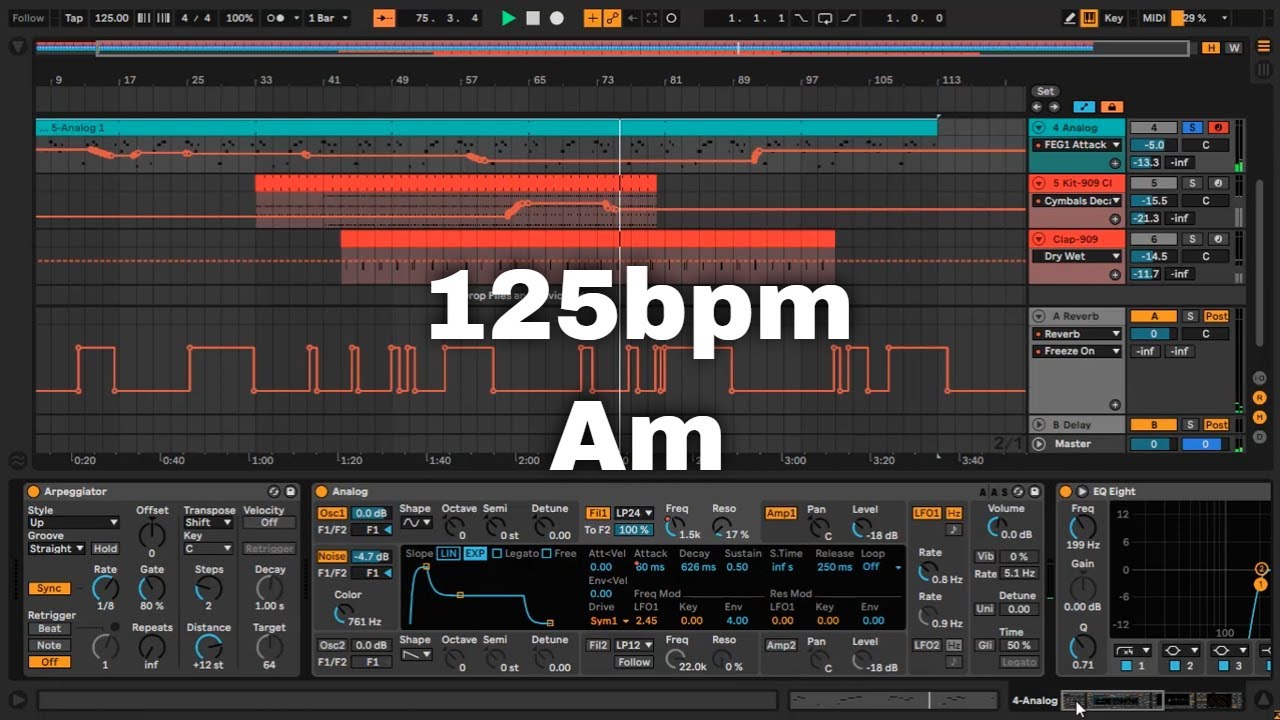Click the Key map mode button
This screenshot has width=1280, height=720.
pyautogui.click(x=1113, y=18)
